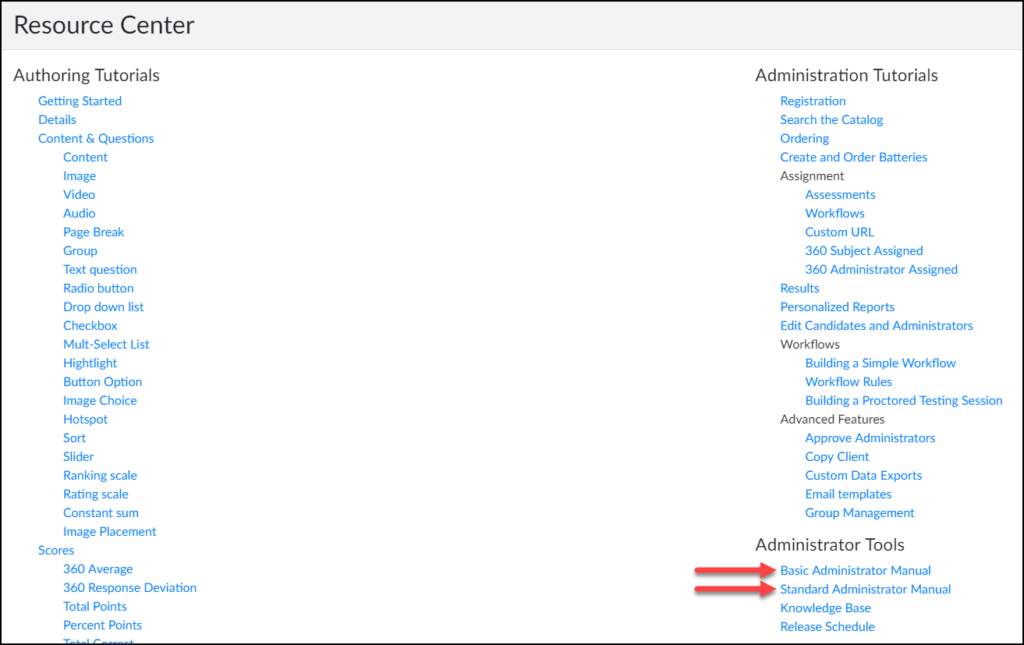Open the Registration administration tutorial
Image resolution: width=1024 pixels, height=645 pixels.
[812, 101]
